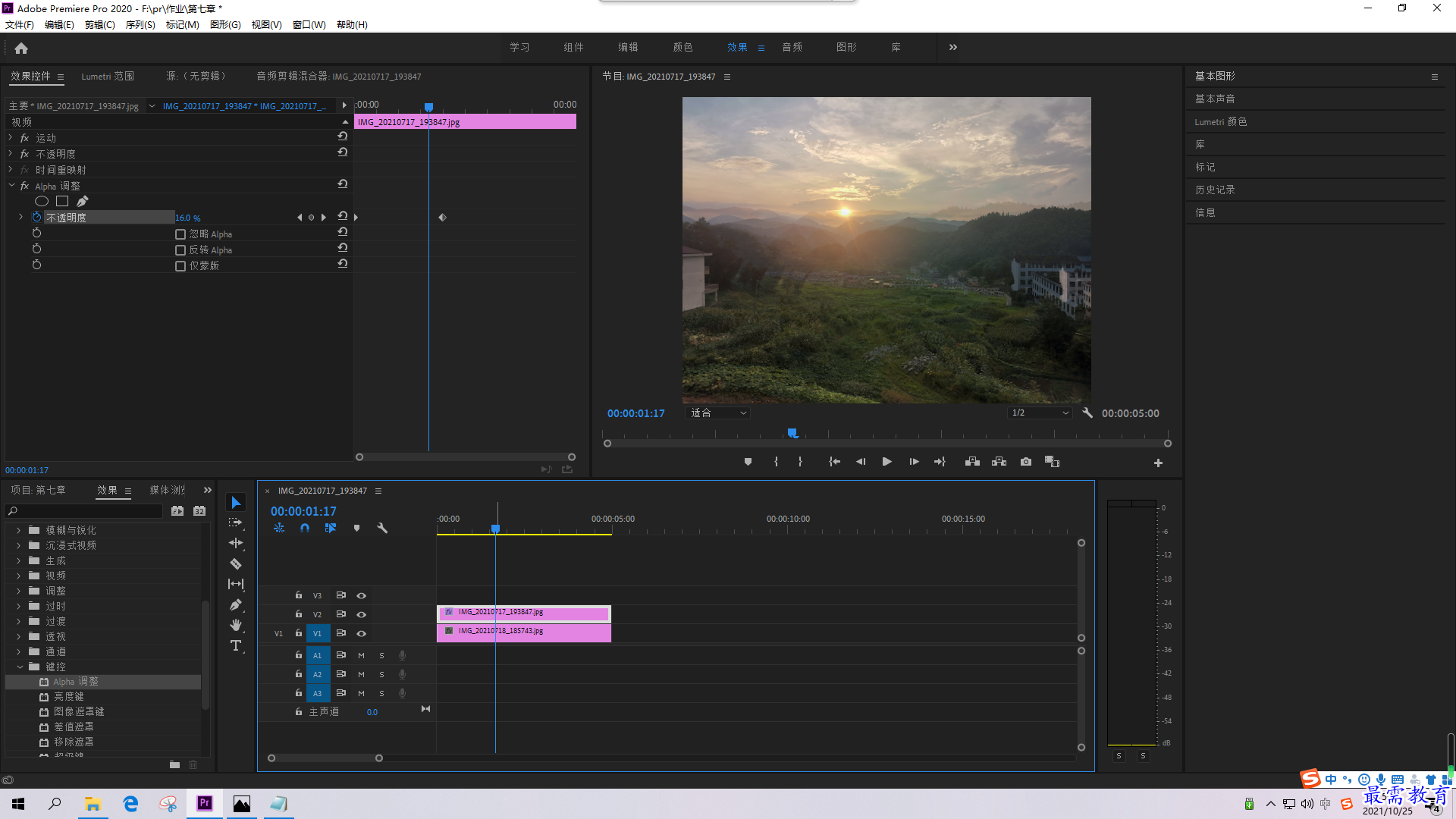The height and width of the screenshot is (819, 1456).
Task: Switch to 项目: 第七章 tab
Action: coord(38,491)
